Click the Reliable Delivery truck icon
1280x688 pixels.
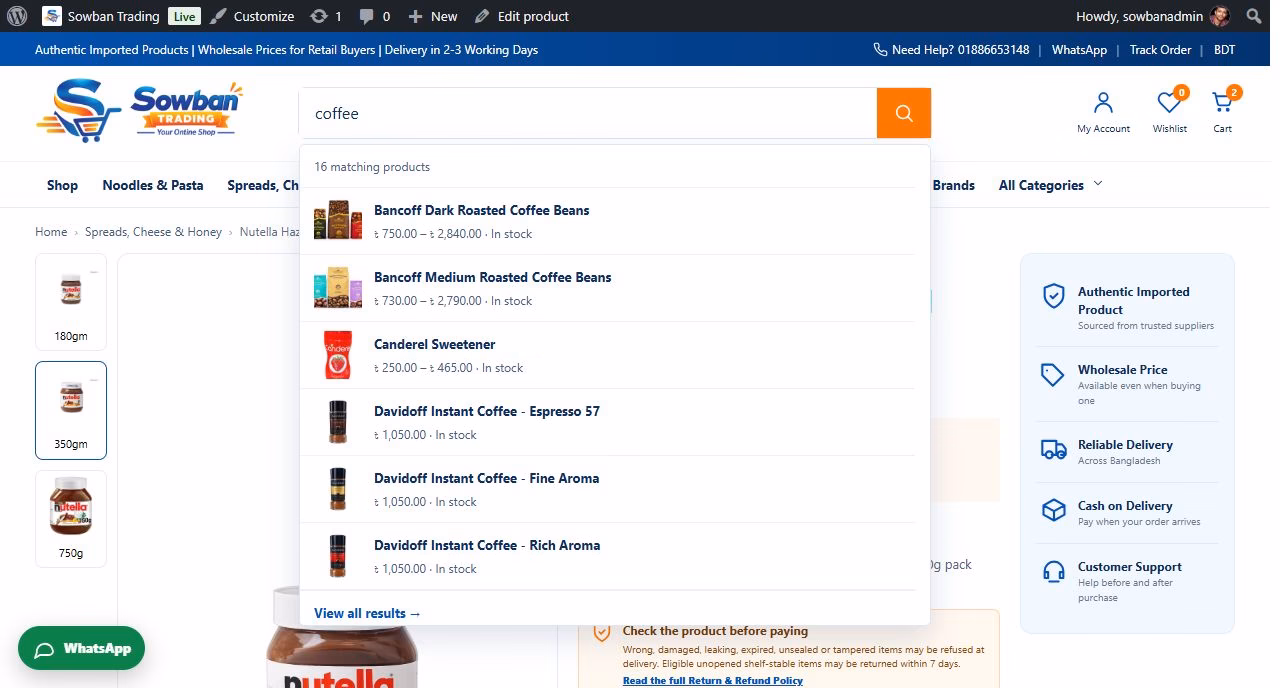point(1054,450)
